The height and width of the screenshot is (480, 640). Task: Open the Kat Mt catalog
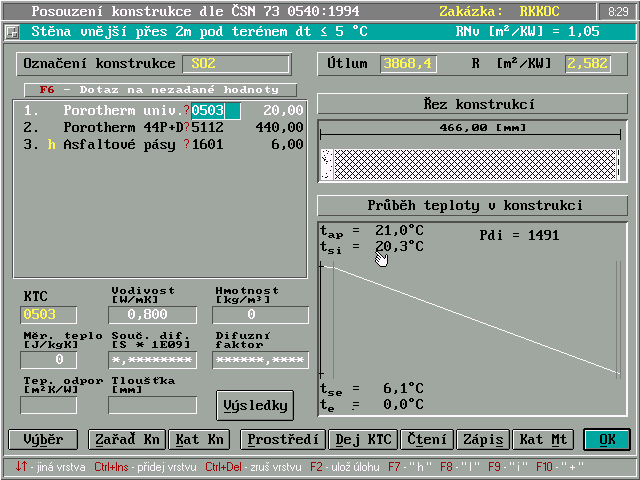point(543,439)
